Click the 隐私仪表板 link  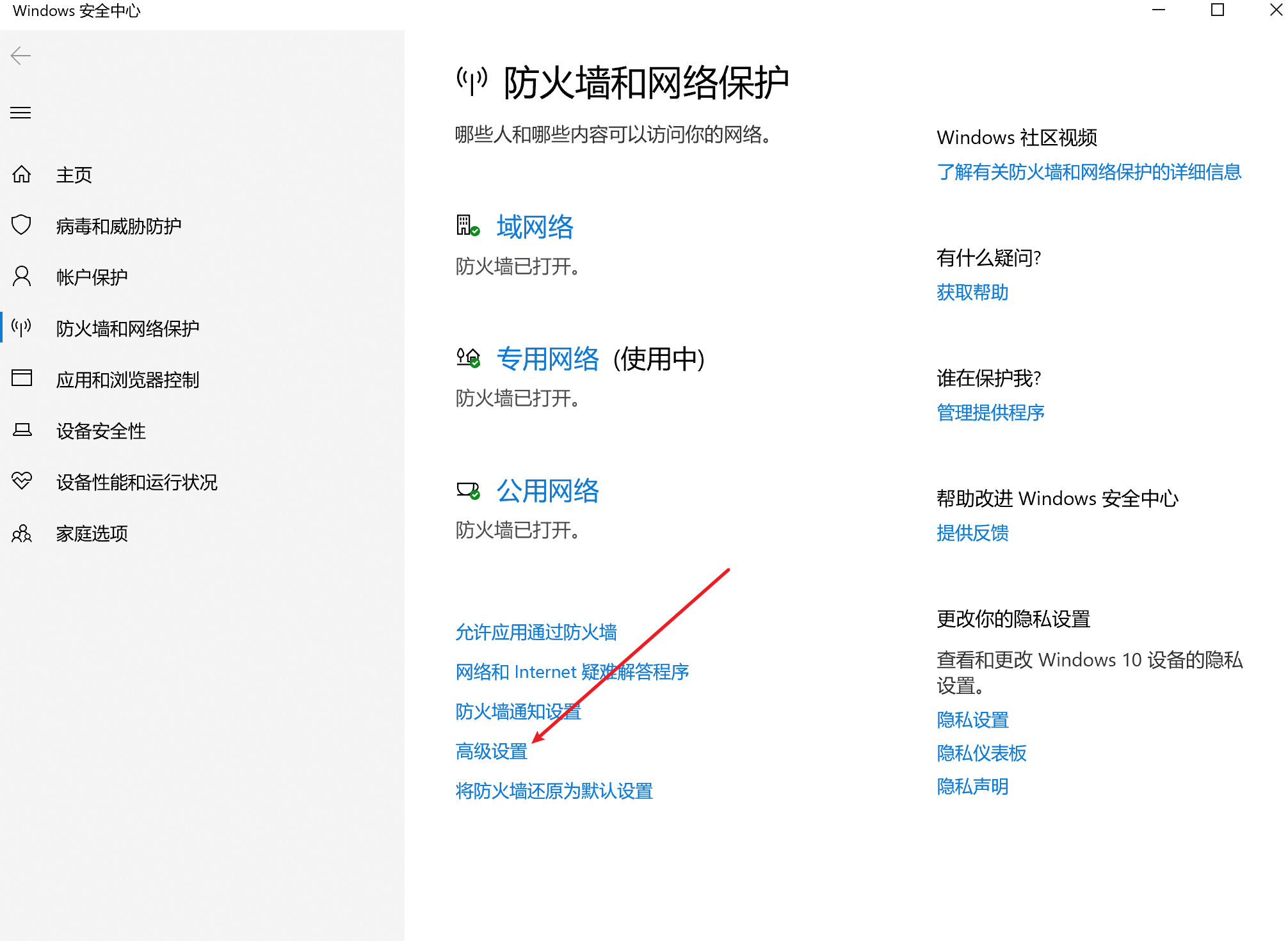[981, 753]
